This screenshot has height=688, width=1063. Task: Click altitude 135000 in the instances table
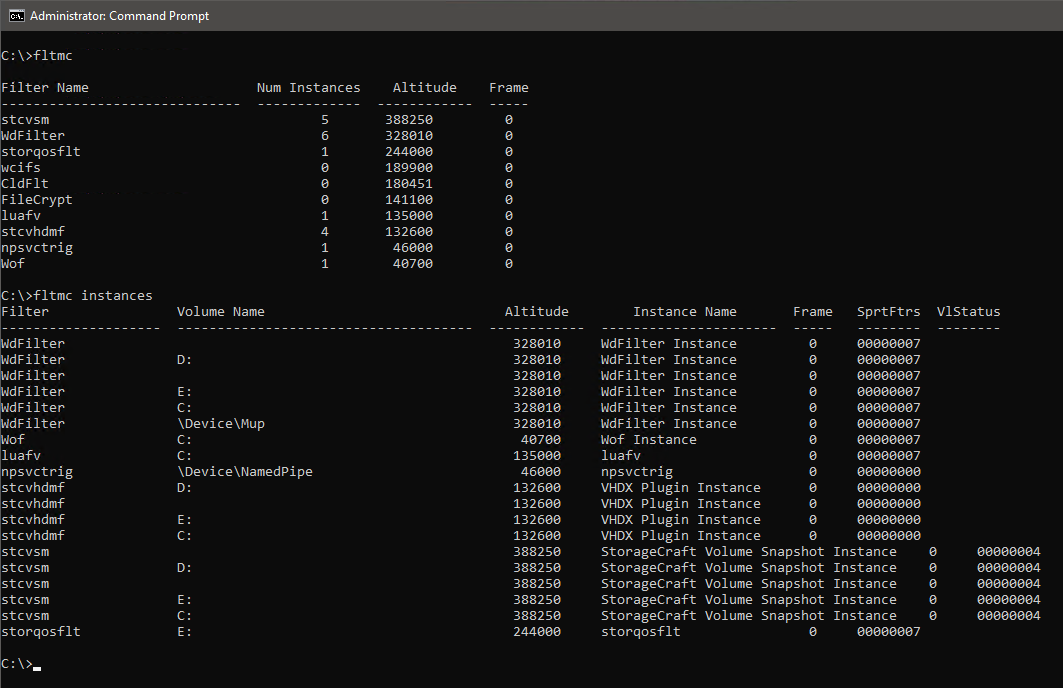coord(537,456)
